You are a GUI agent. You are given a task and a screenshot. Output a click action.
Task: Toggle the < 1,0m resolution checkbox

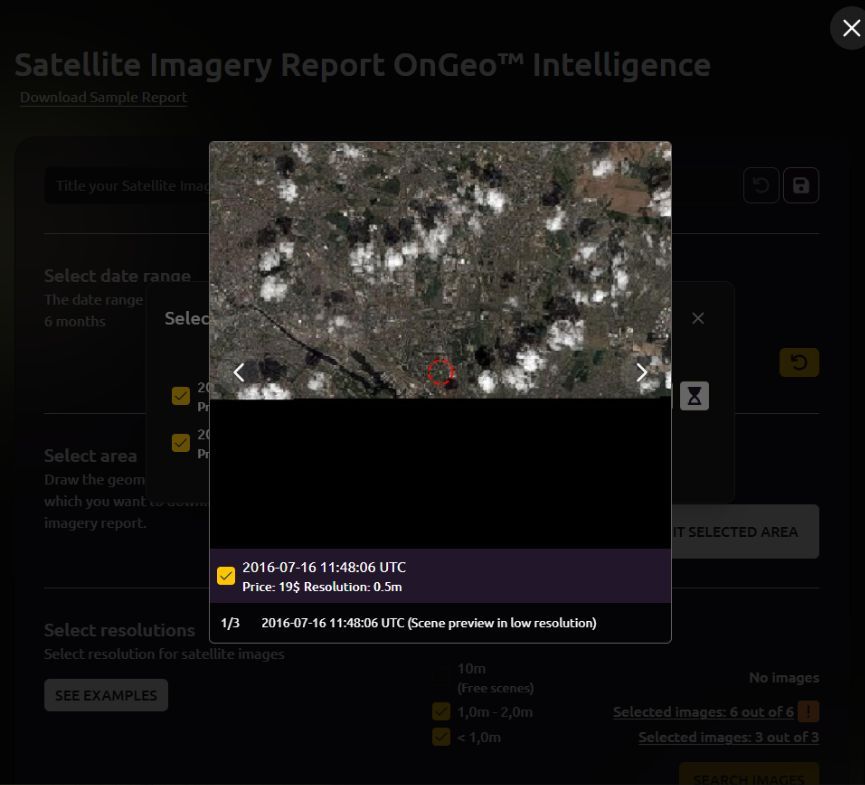(x=441, y=737)
